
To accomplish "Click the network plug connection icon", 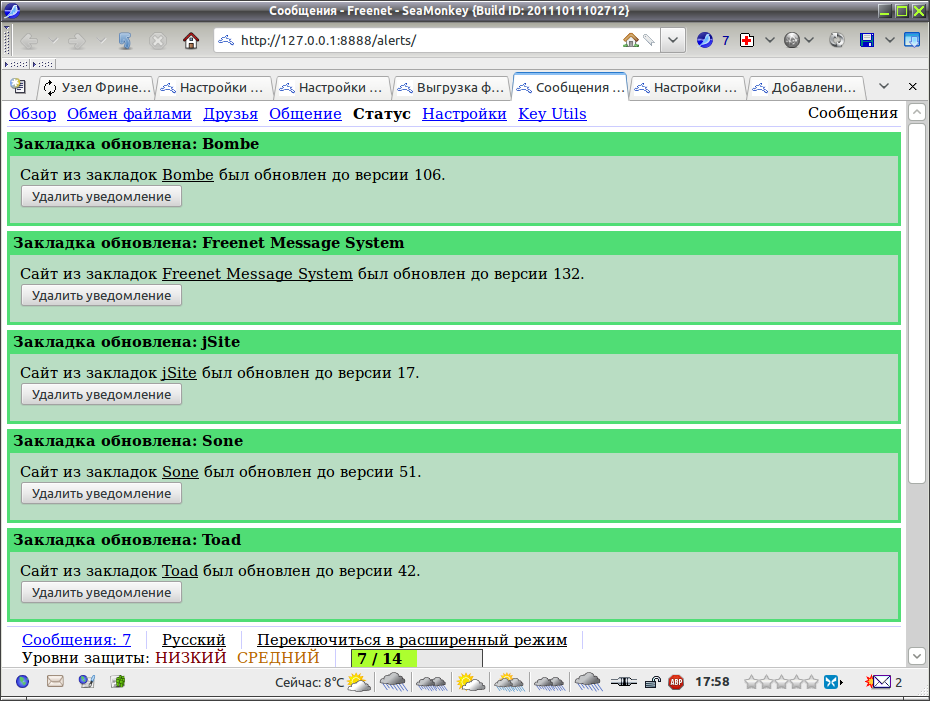I will [x=623, y=682].
